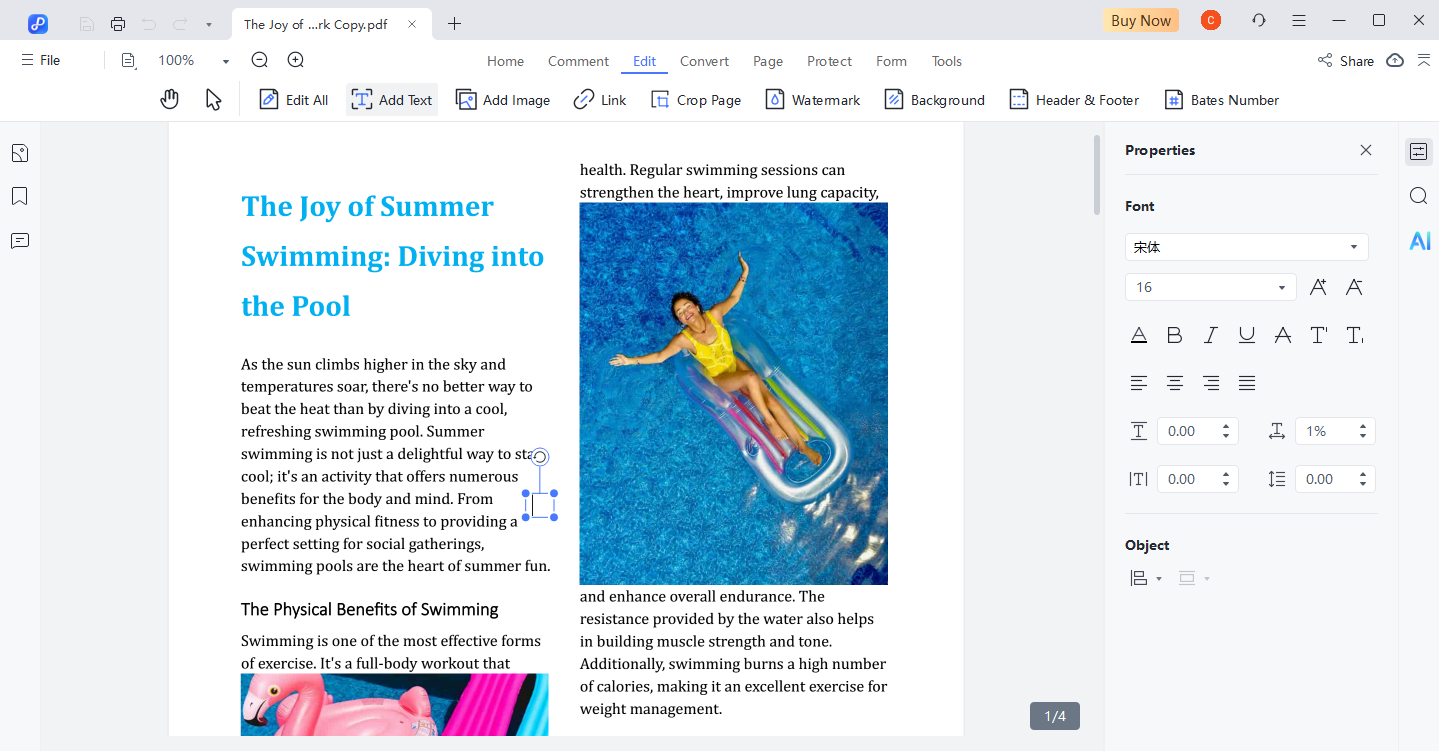The image size is (1439, 751).
Task: Open the Watermark tool
Action: (812, 99)
